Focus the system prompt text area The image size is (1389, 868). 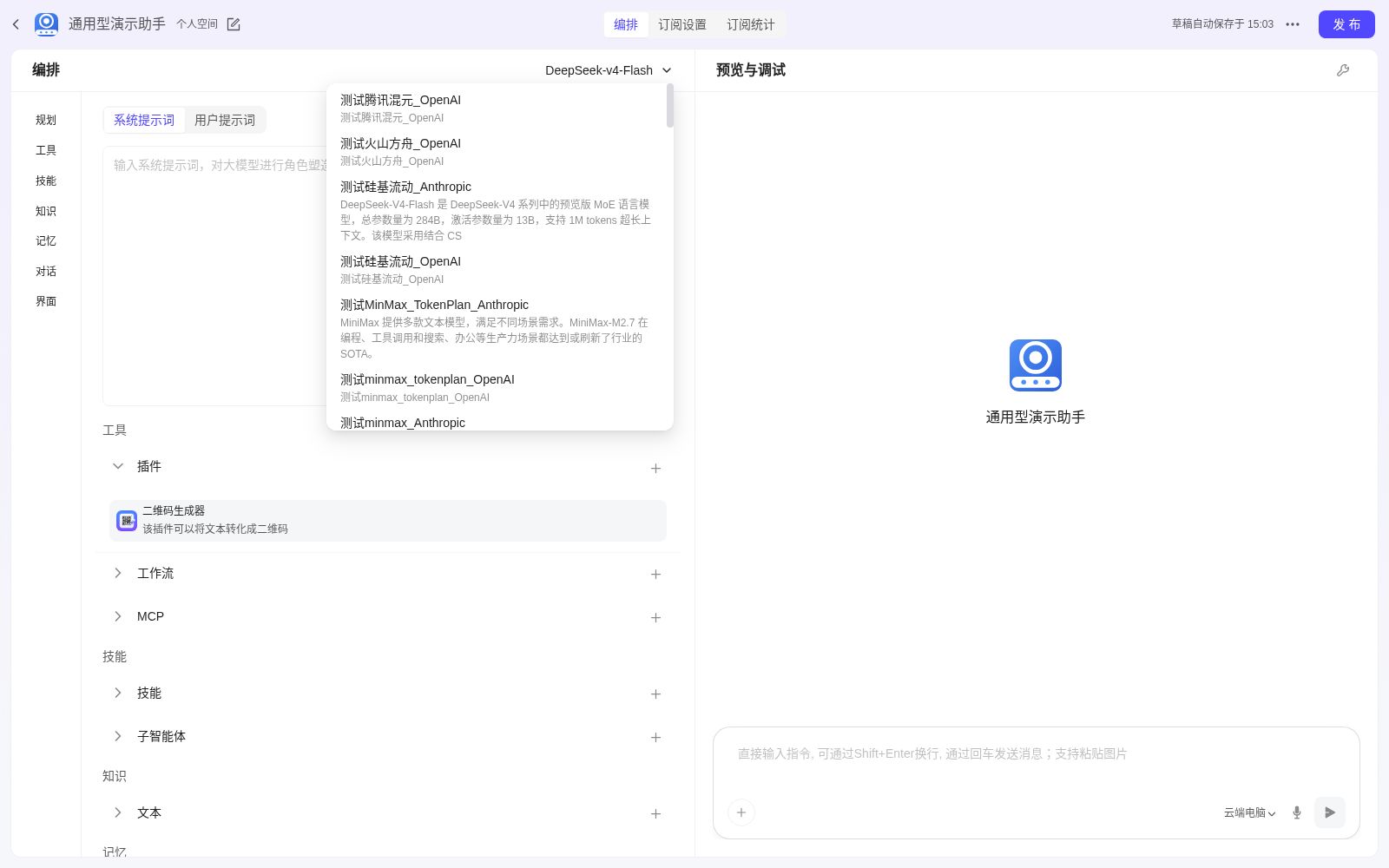pyautogui.click(x=214, y=276)
